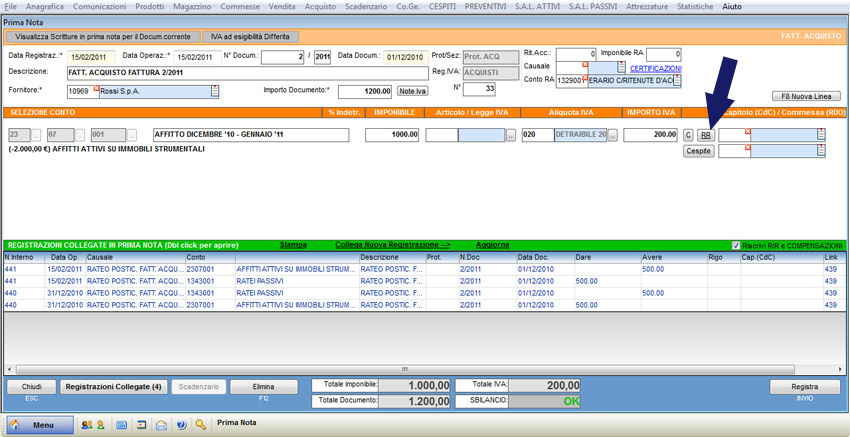
Task: Click the small window icon in bottom toolbar
Action: pos(141,424)
